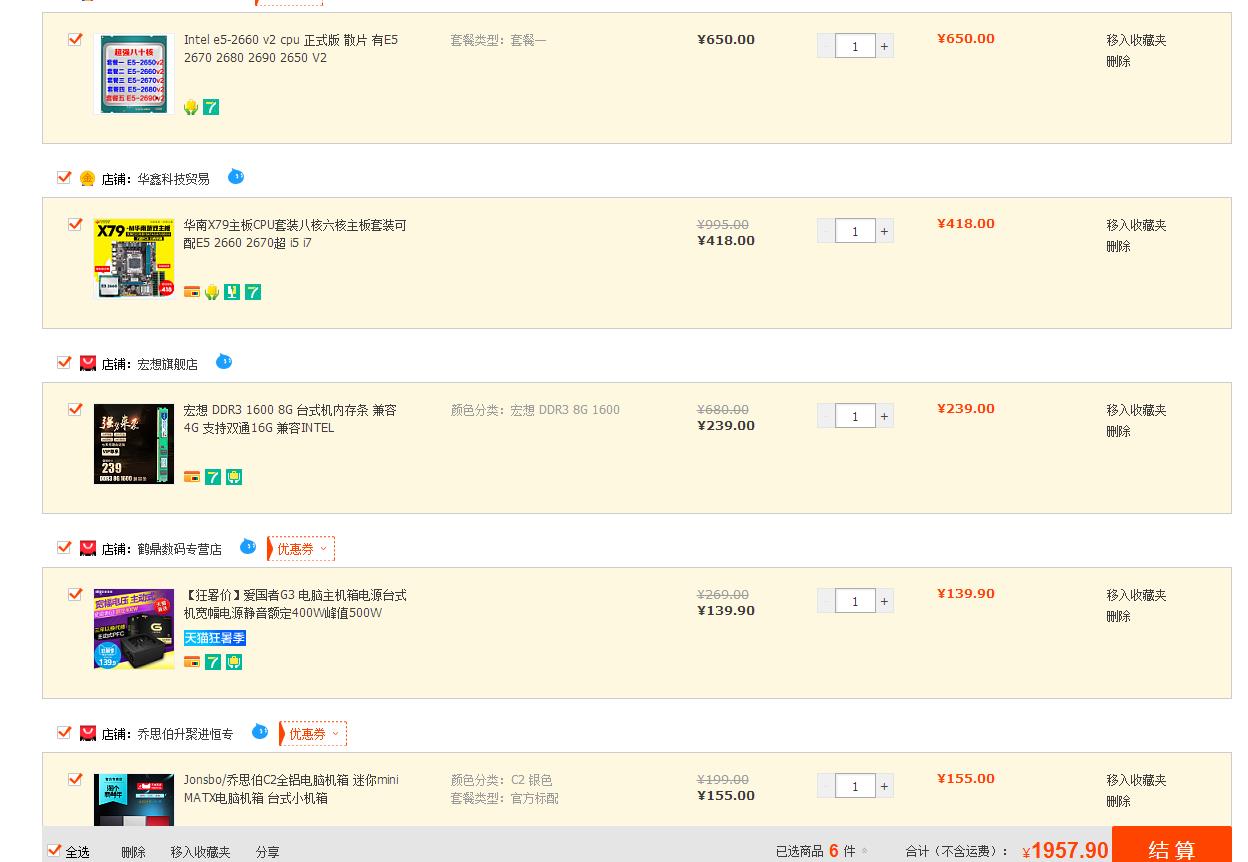Click the Wangwang chat icon beside 宏想旗舰店
Screen dimensions: 1248x862
[224, 362]
